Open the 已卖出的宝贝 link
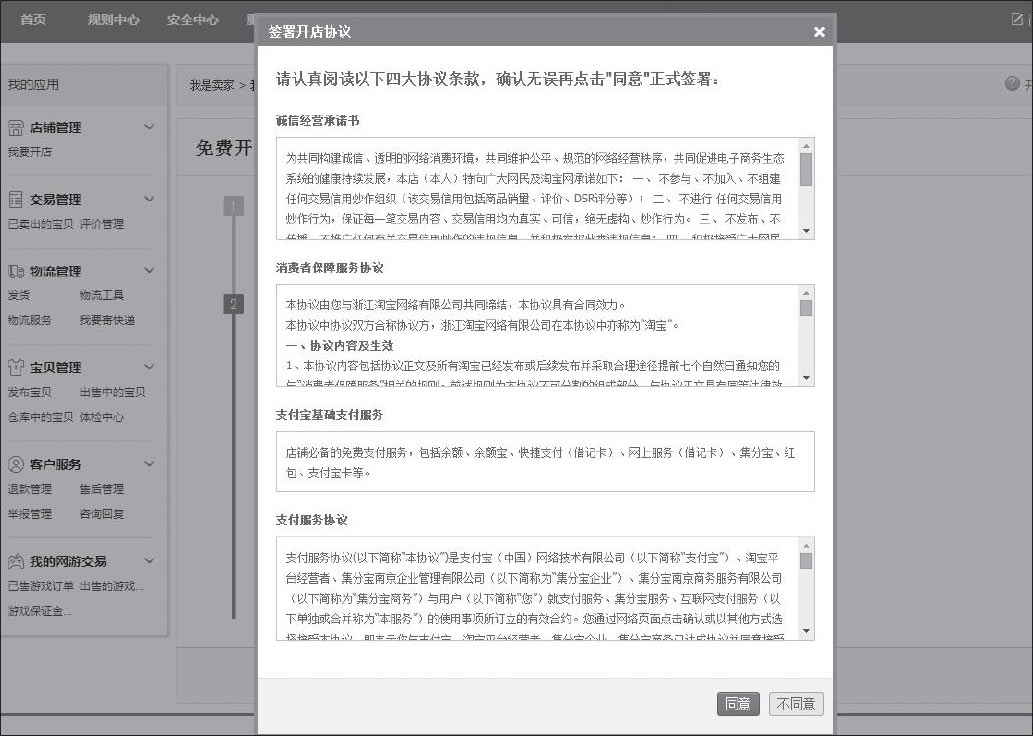 40,224
